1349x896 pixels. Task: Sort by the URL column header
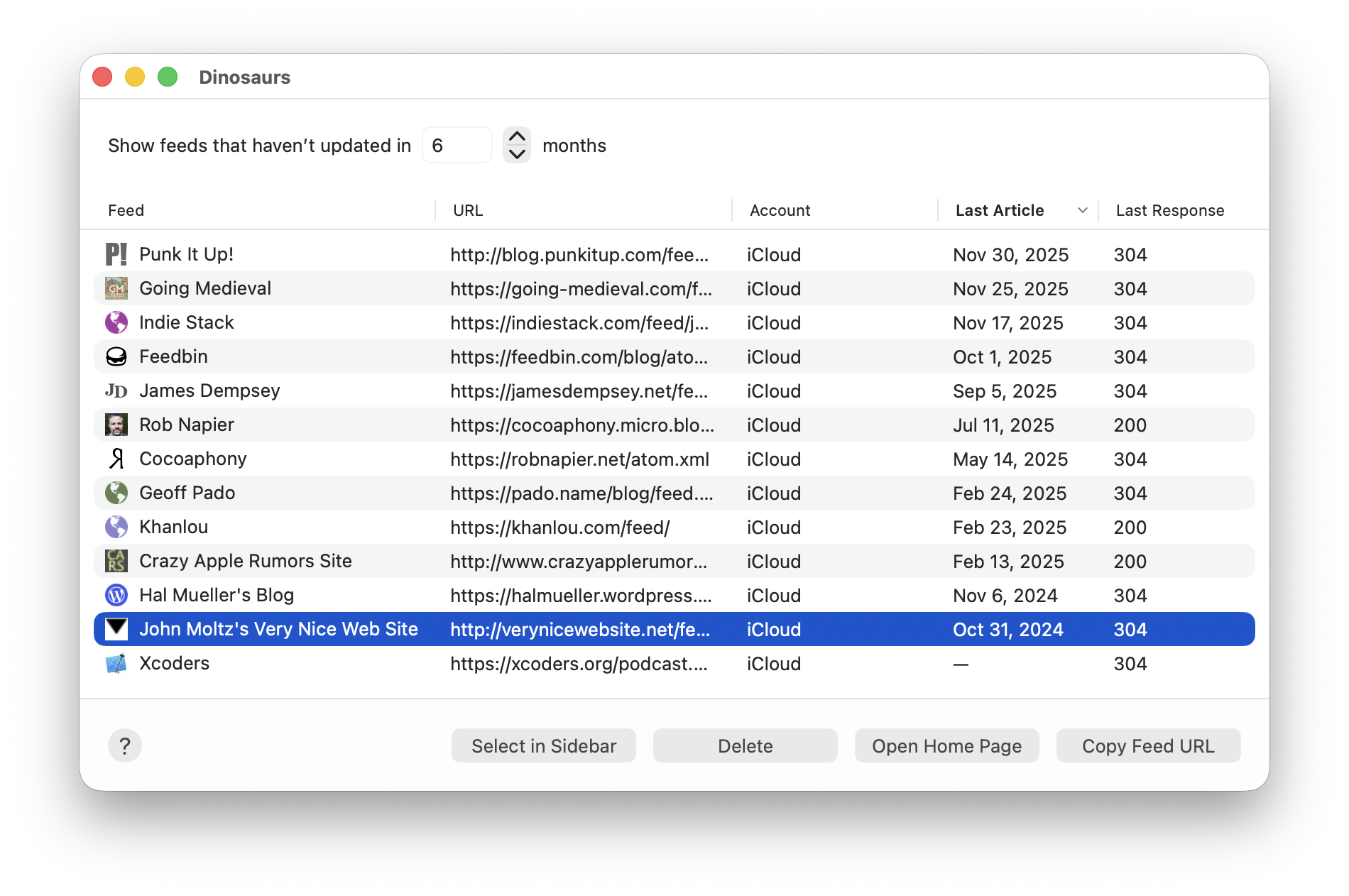click(468, 210)
